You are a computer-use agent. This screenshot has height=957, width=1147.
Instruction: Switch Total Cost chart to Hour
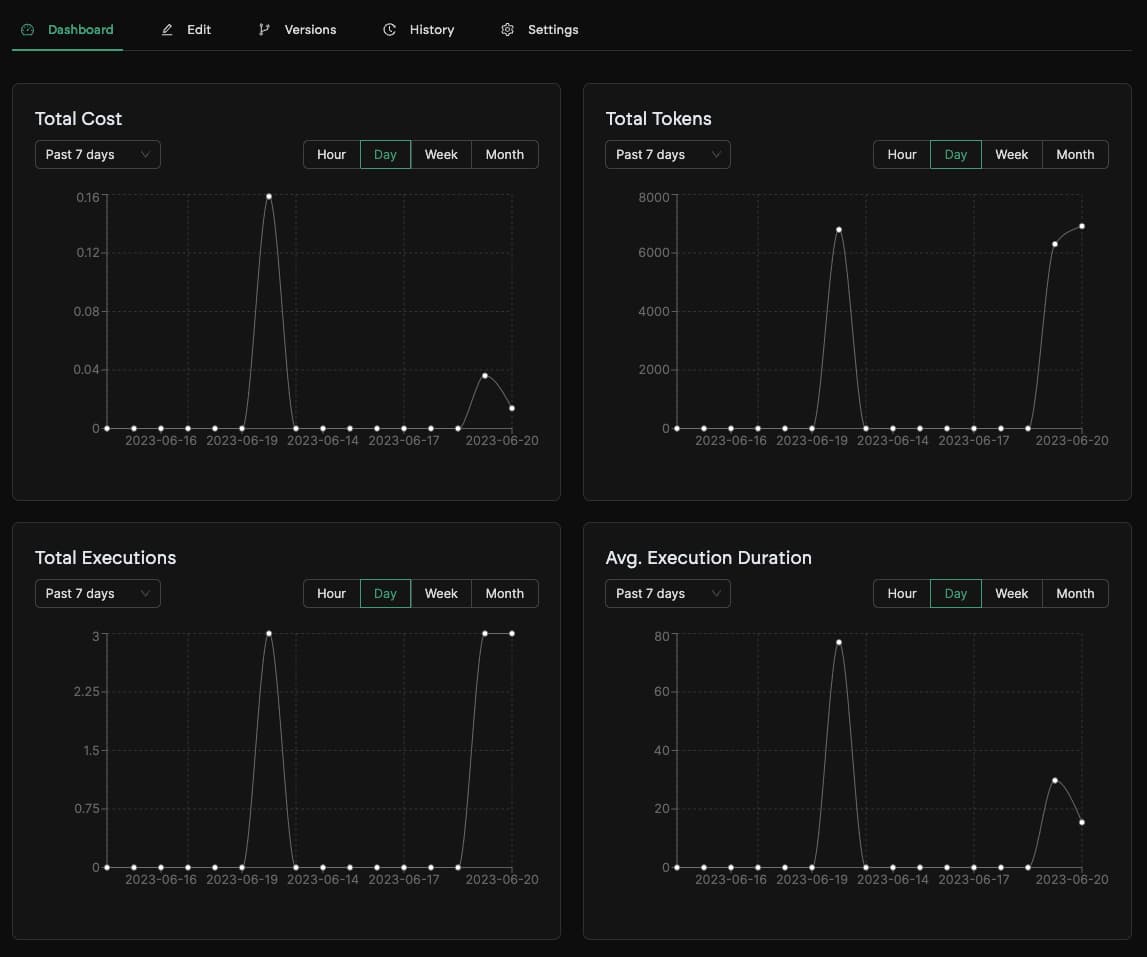tap(331, 155)
